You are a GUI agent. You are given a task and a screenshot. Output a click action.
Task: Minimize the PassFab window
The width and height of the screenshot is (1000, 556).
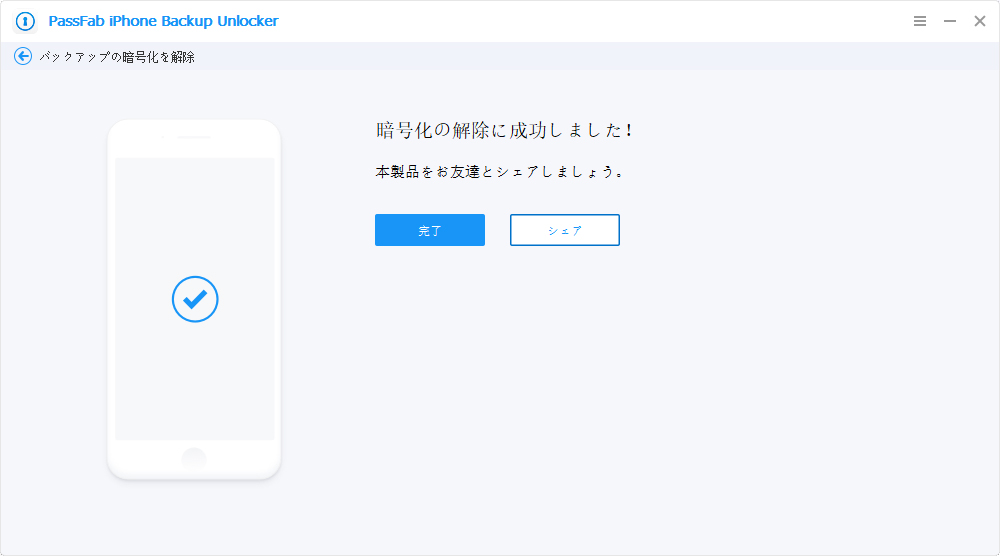(x=950, y=21)
